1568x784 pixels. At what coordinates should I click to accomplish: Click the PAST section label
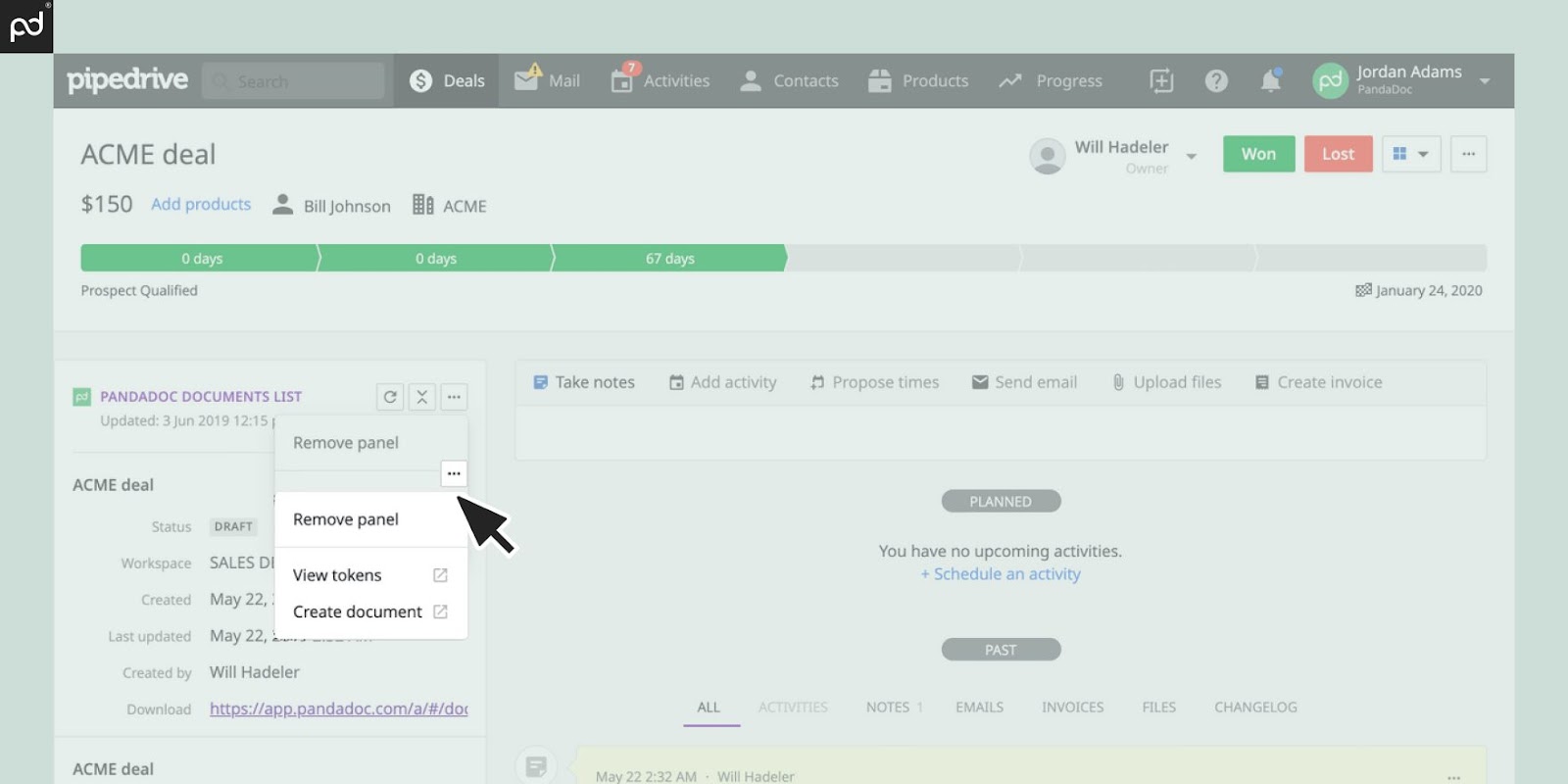(x=1001, y=650)
